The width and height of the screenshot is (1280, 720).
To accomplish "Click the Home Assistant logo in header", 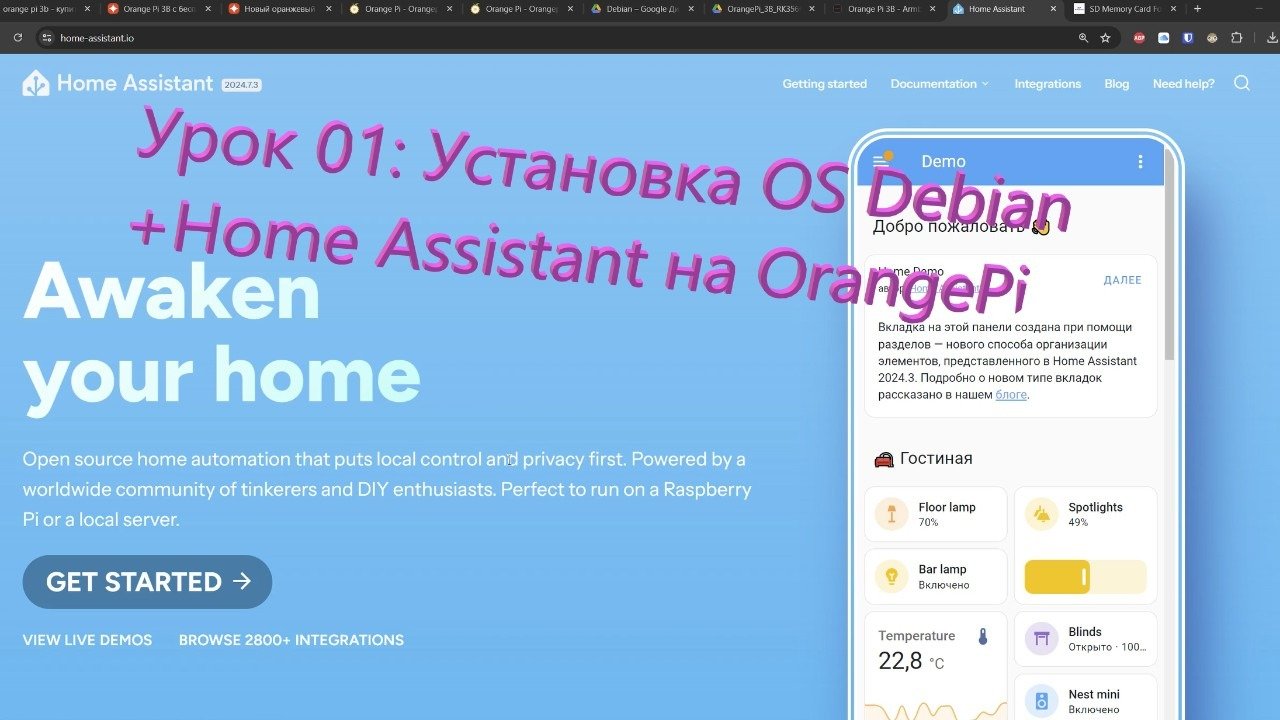I will click(118, 83).
